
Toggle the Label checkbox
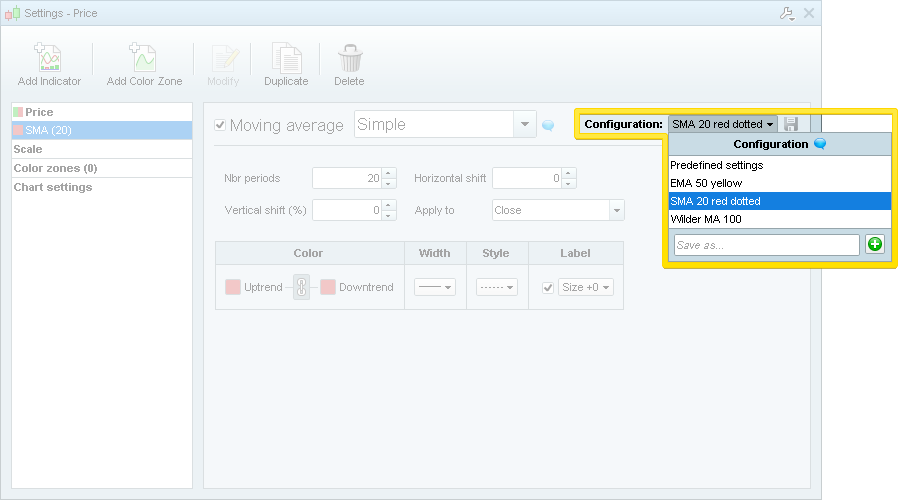[x=547, y=287]
